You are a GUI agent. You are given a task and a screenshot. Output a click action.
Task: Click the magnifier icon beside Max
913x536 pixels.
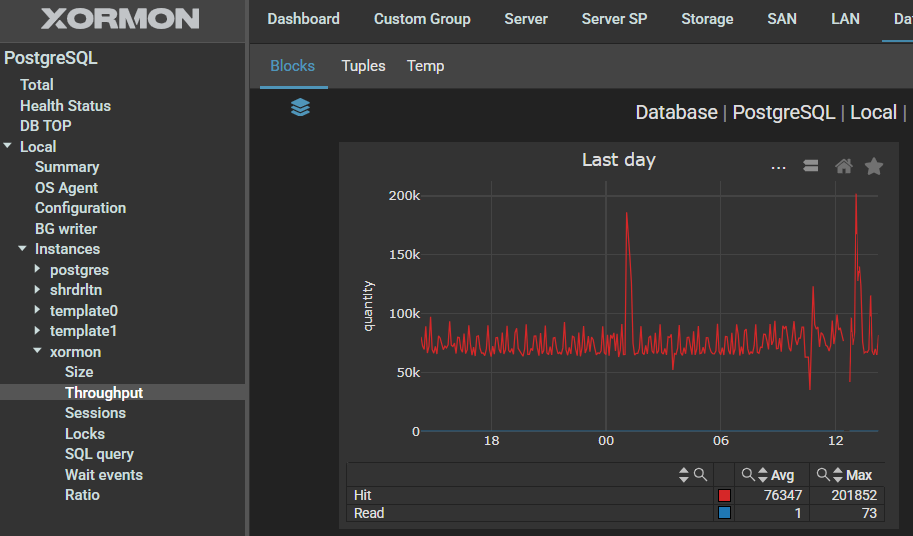coord(823,475)
